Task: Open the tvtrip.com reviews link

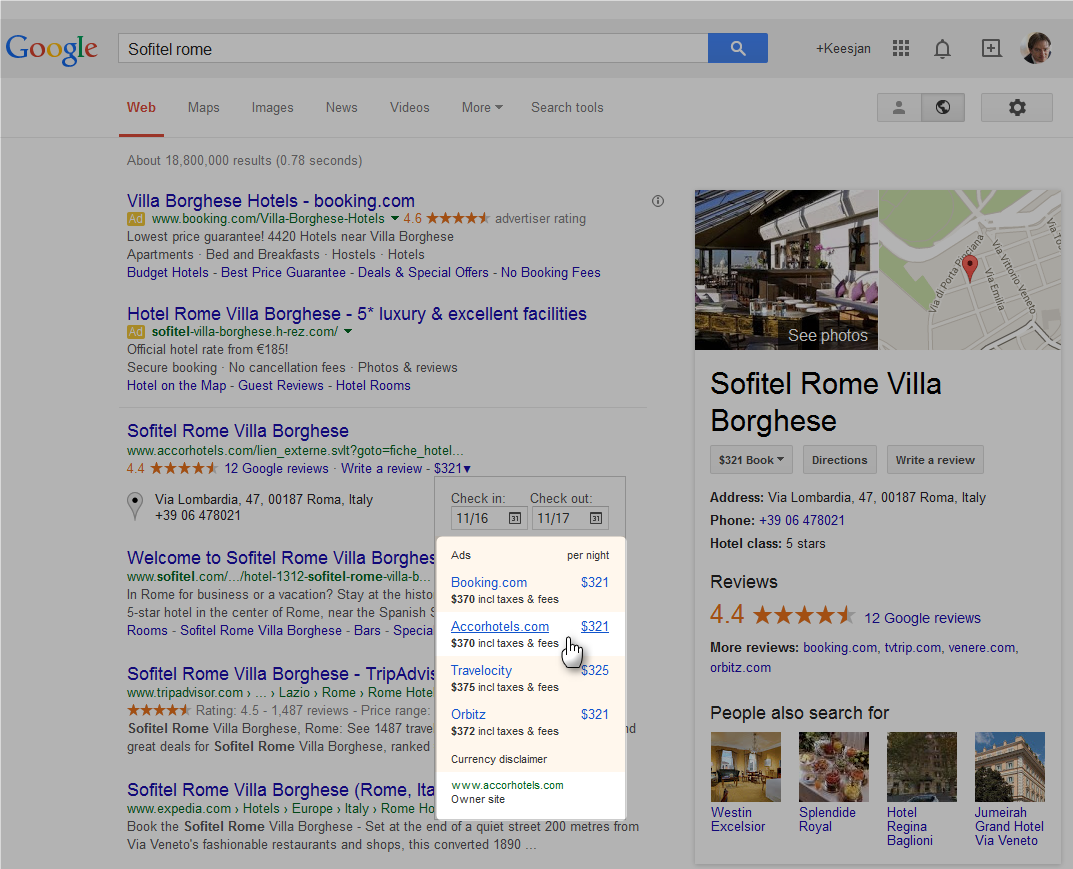Action: [912, 647]
